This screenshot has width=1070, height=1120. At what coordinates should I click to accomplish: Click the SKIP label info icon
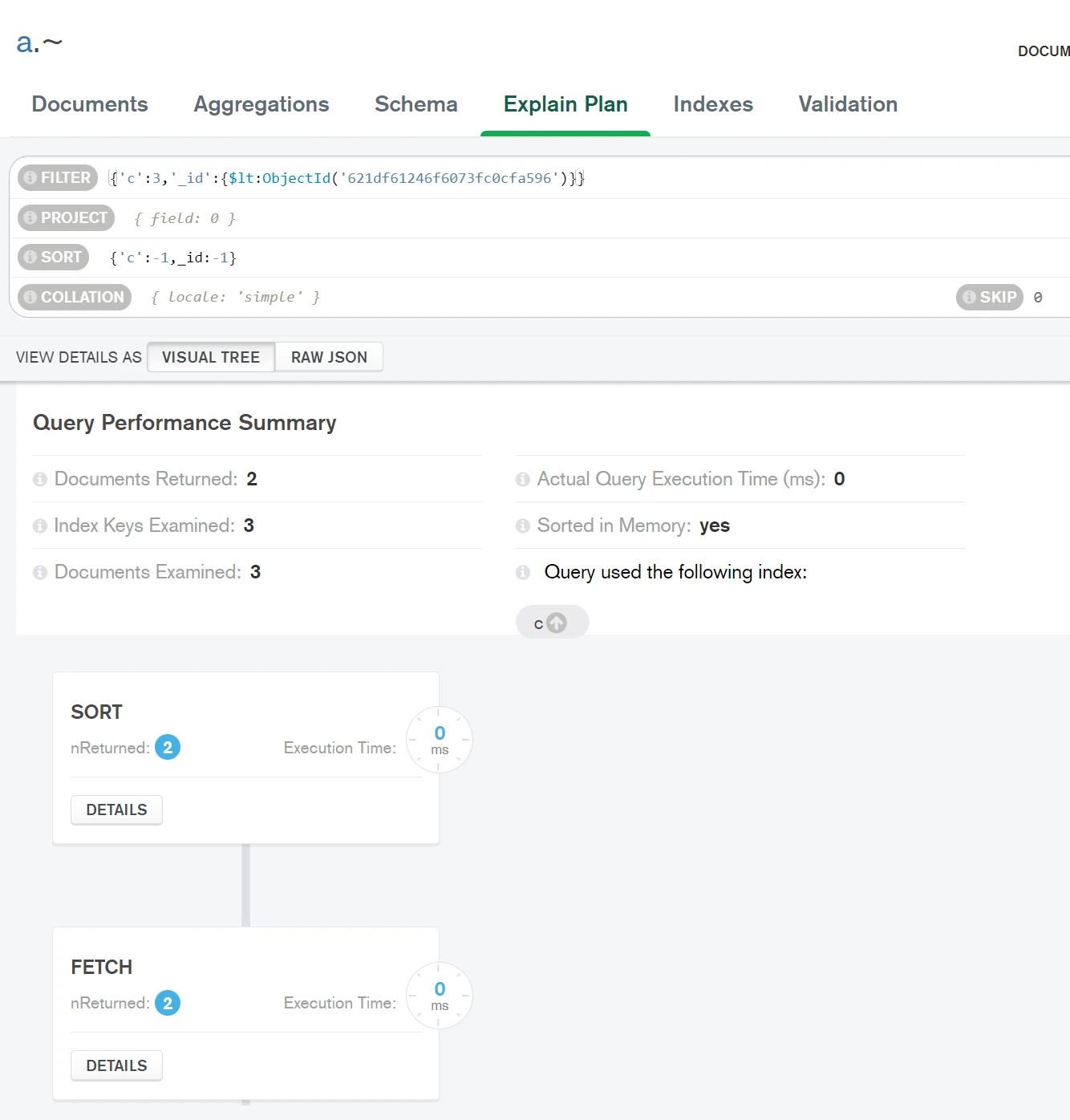tap(969, 298)
